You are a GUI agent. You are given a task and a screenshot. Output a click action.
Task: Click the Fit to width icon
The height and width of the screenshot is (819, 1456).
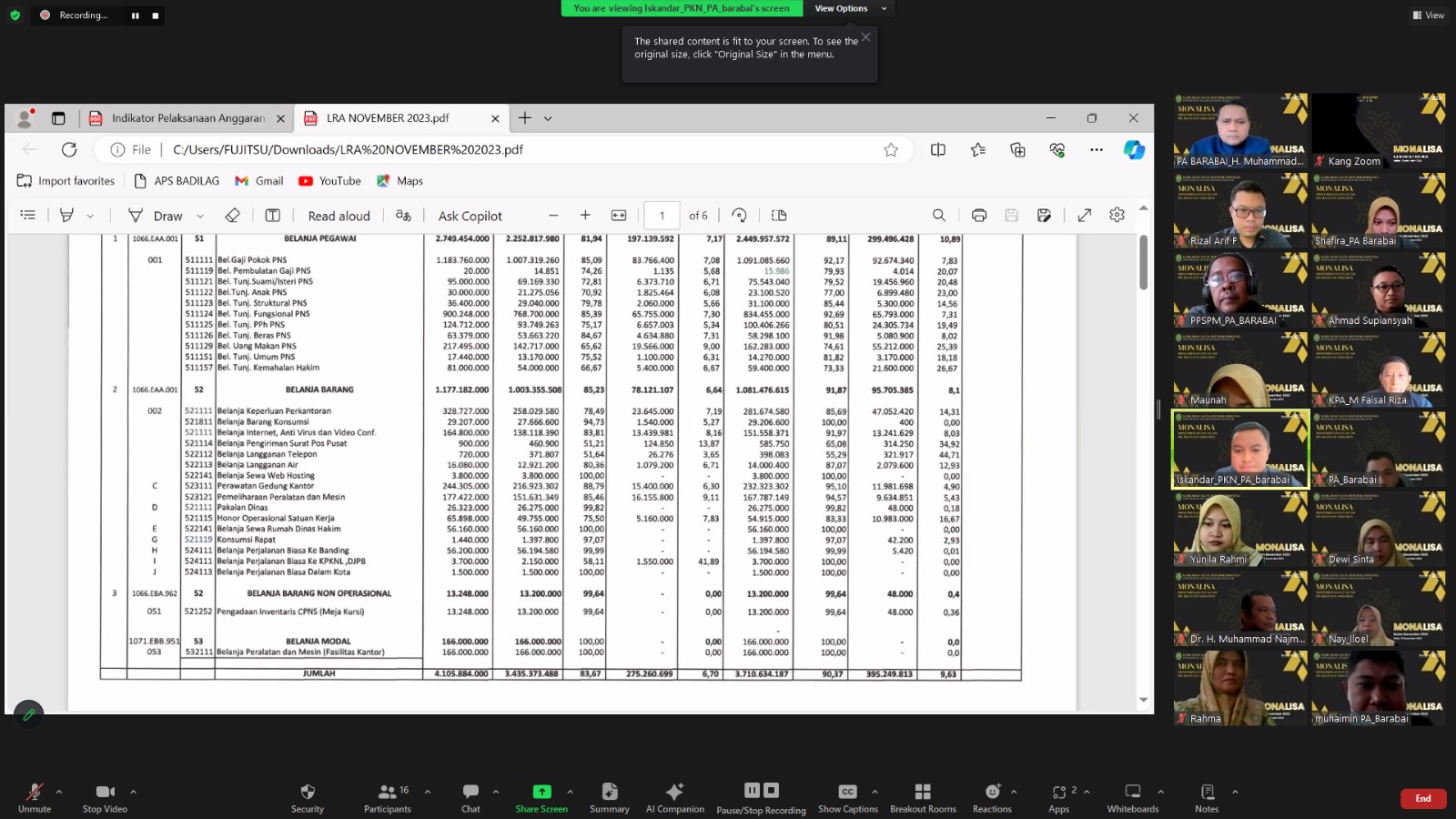pyautogui.click(x=619, y=216)
